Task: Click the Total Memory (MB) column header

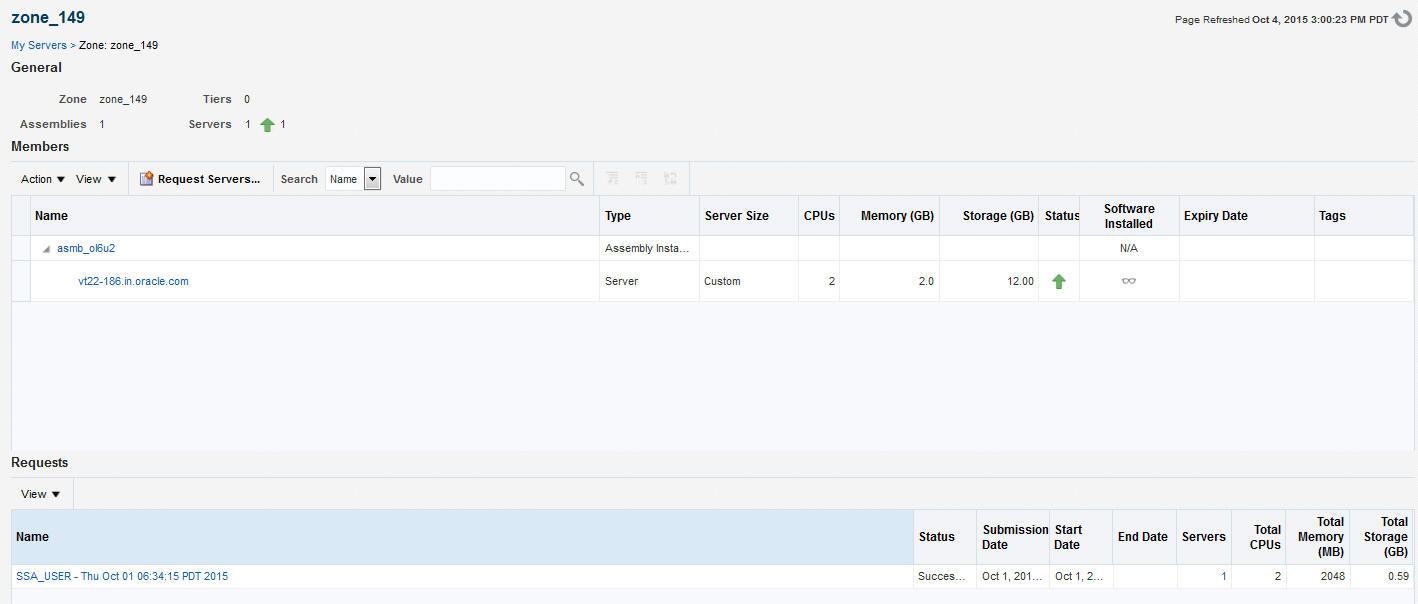Action: 1318,537
